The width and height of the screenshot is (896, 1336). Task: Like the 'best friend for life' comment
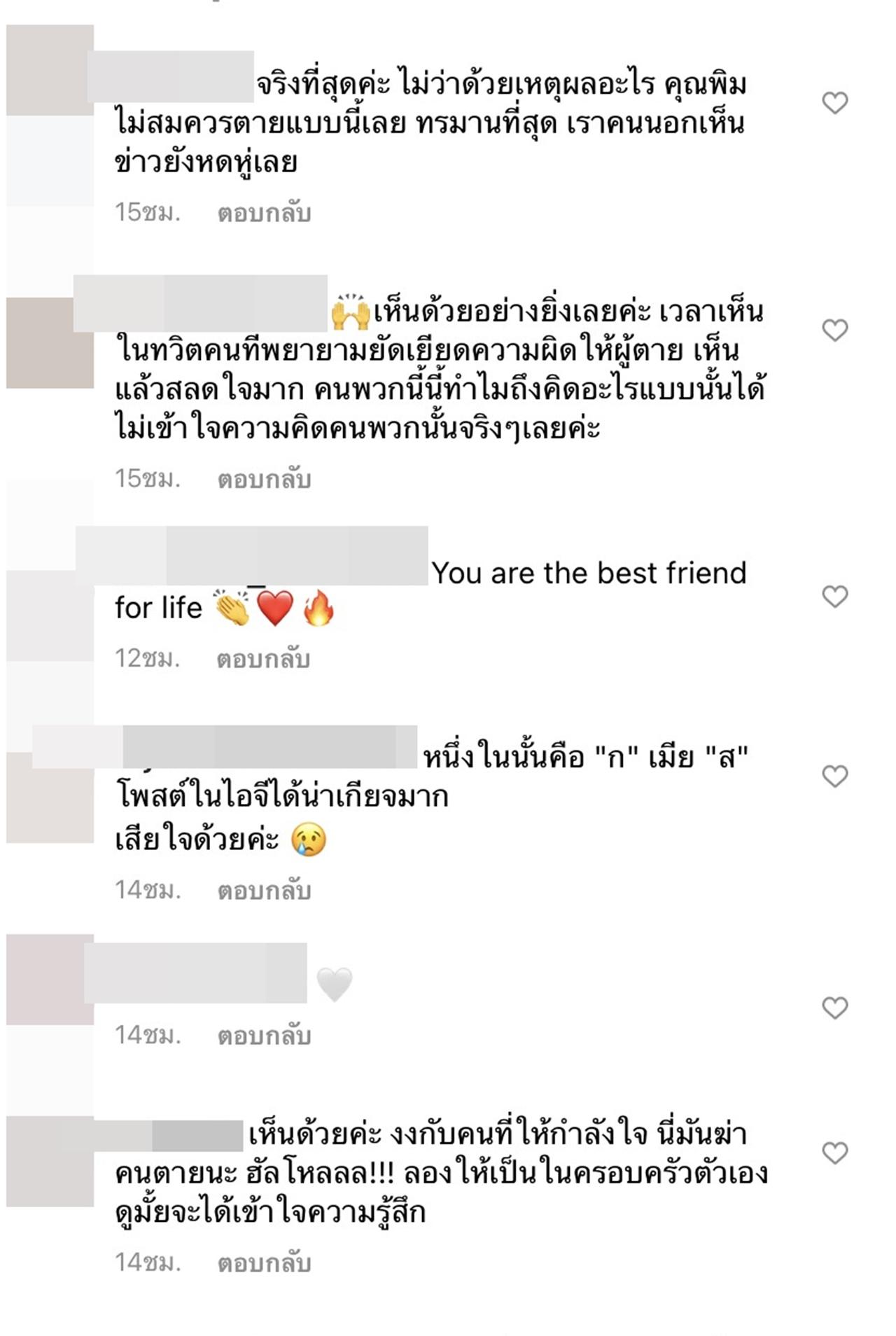coord(834,596)
